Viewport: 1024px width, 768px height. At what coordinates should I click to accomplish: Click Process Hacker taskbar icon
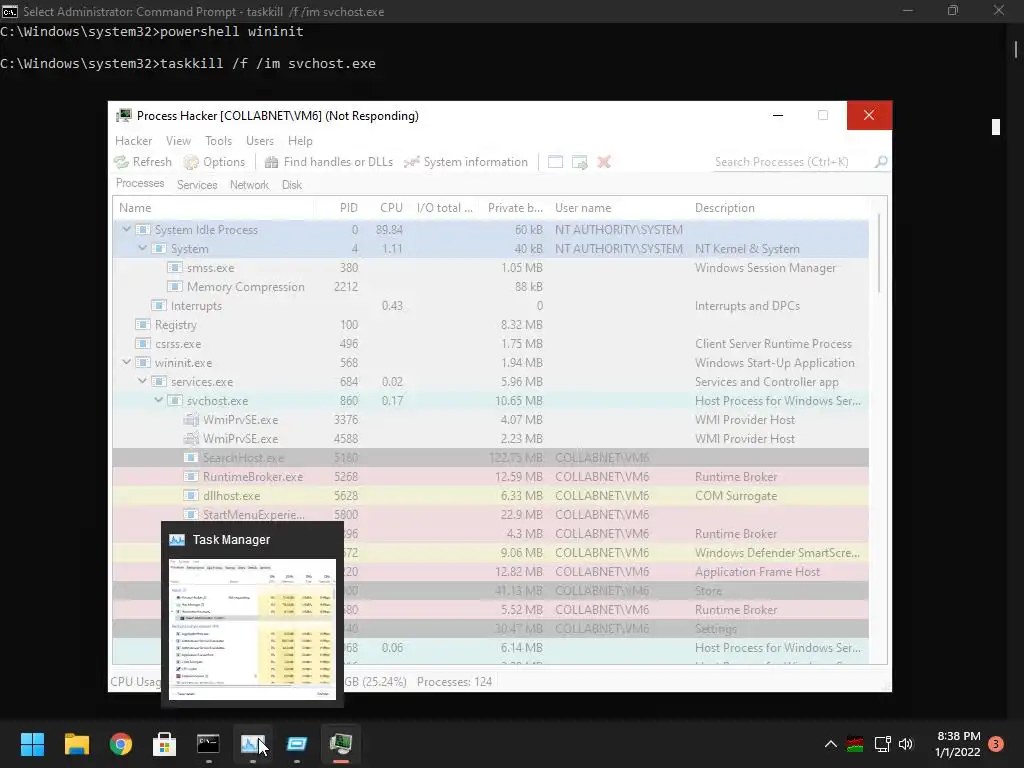point(341,744)
